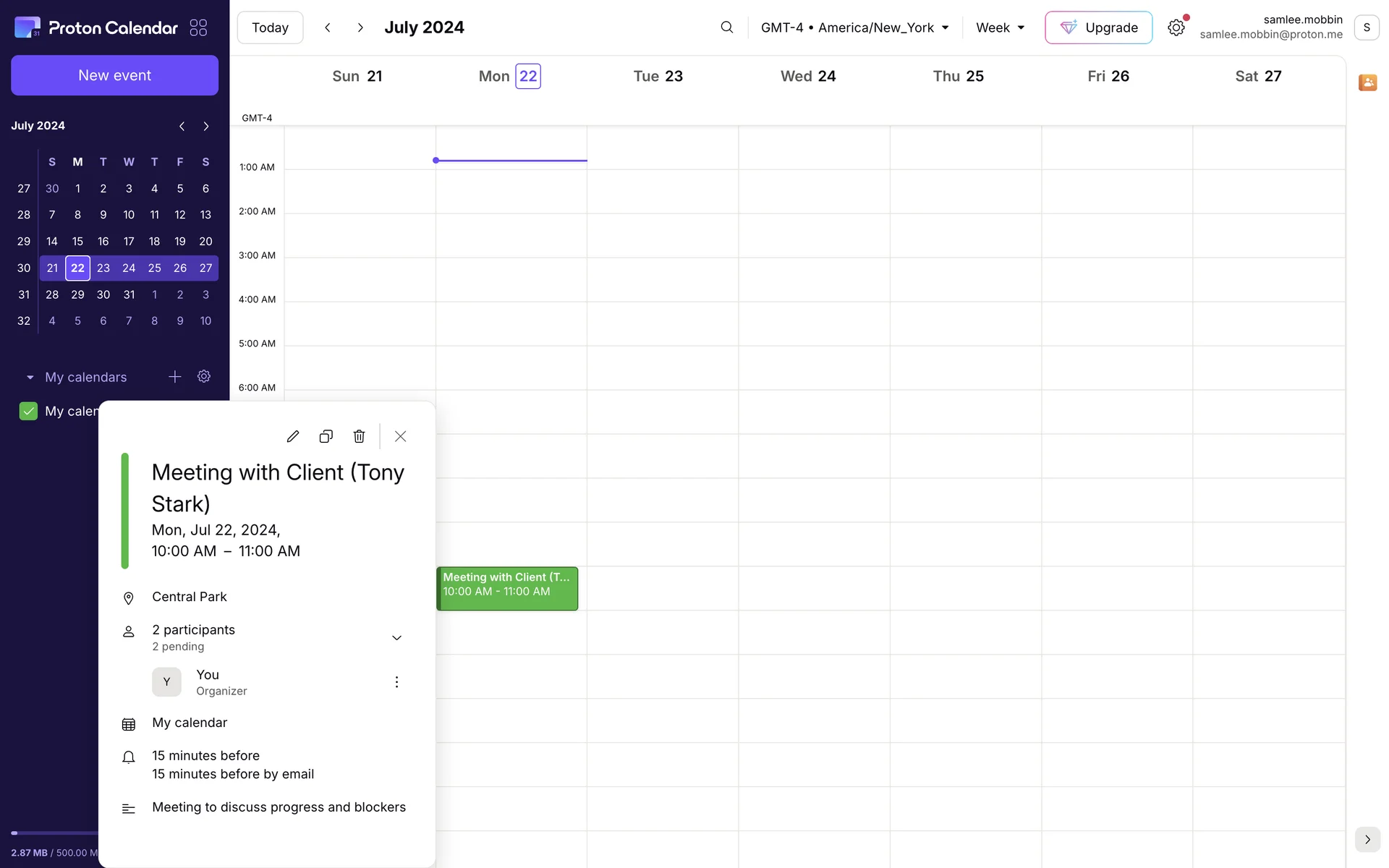Open the Proton apps grid switcher
Screen dimensions: 1389x868
[x=198, y=27]
